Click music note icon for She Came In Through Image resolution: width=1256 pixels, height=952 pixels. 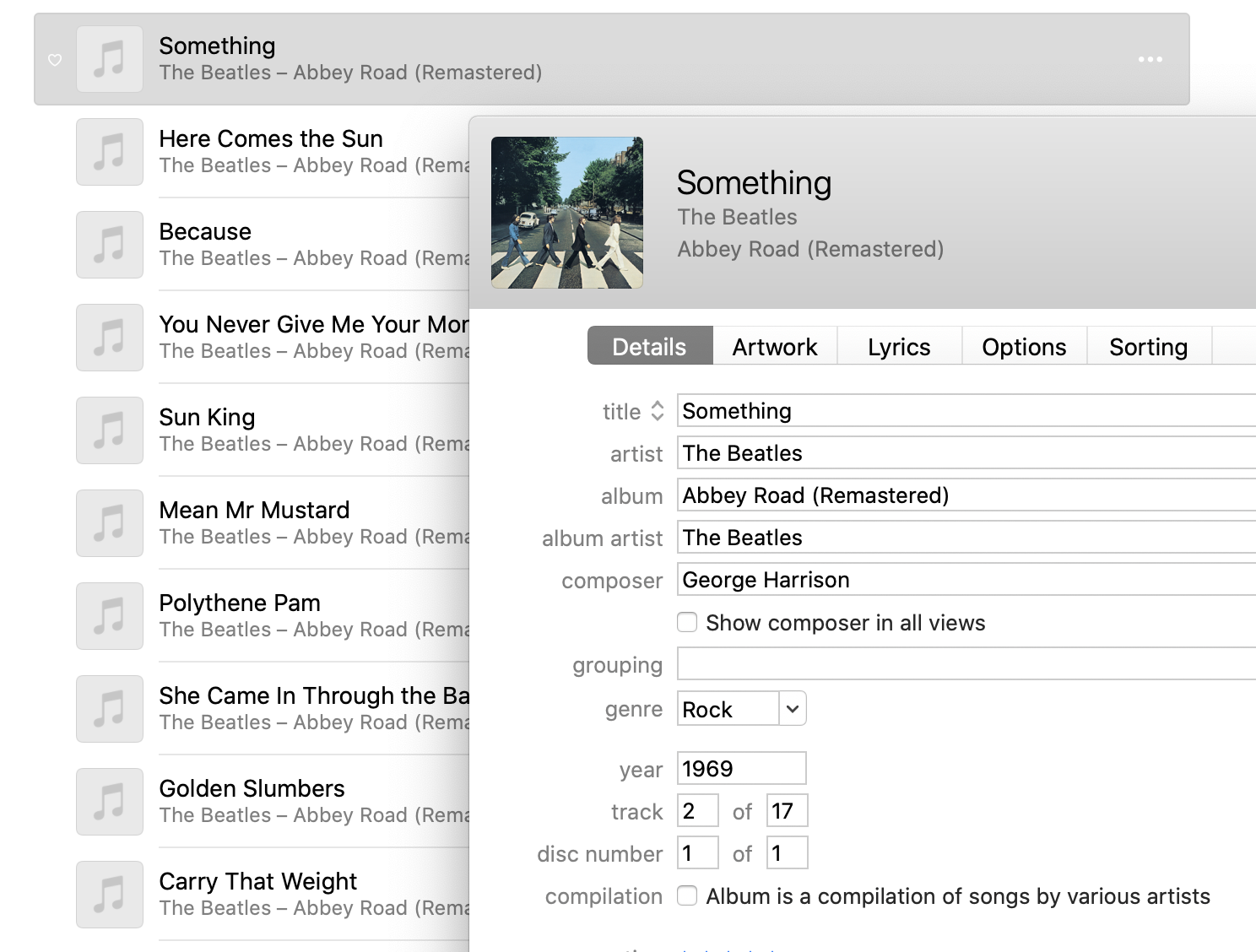[x=110, y=709]
